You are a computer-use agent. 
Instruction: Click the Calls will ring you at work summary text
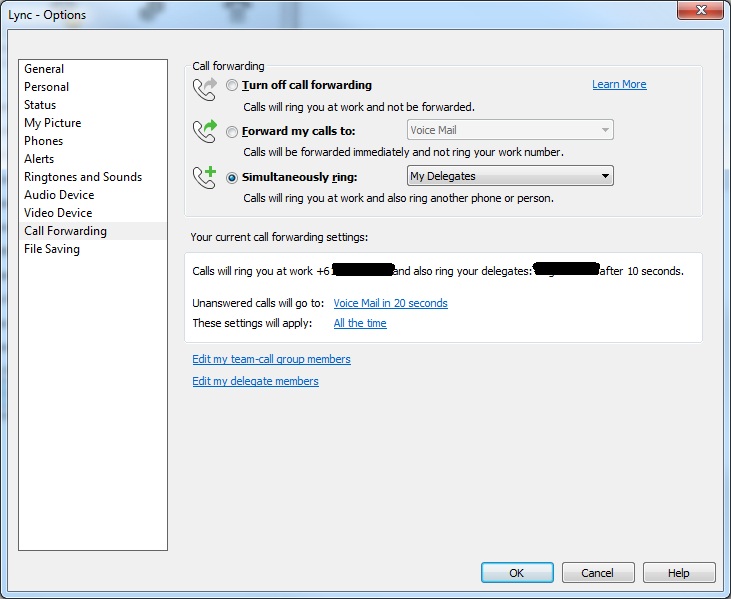[438, 271]
